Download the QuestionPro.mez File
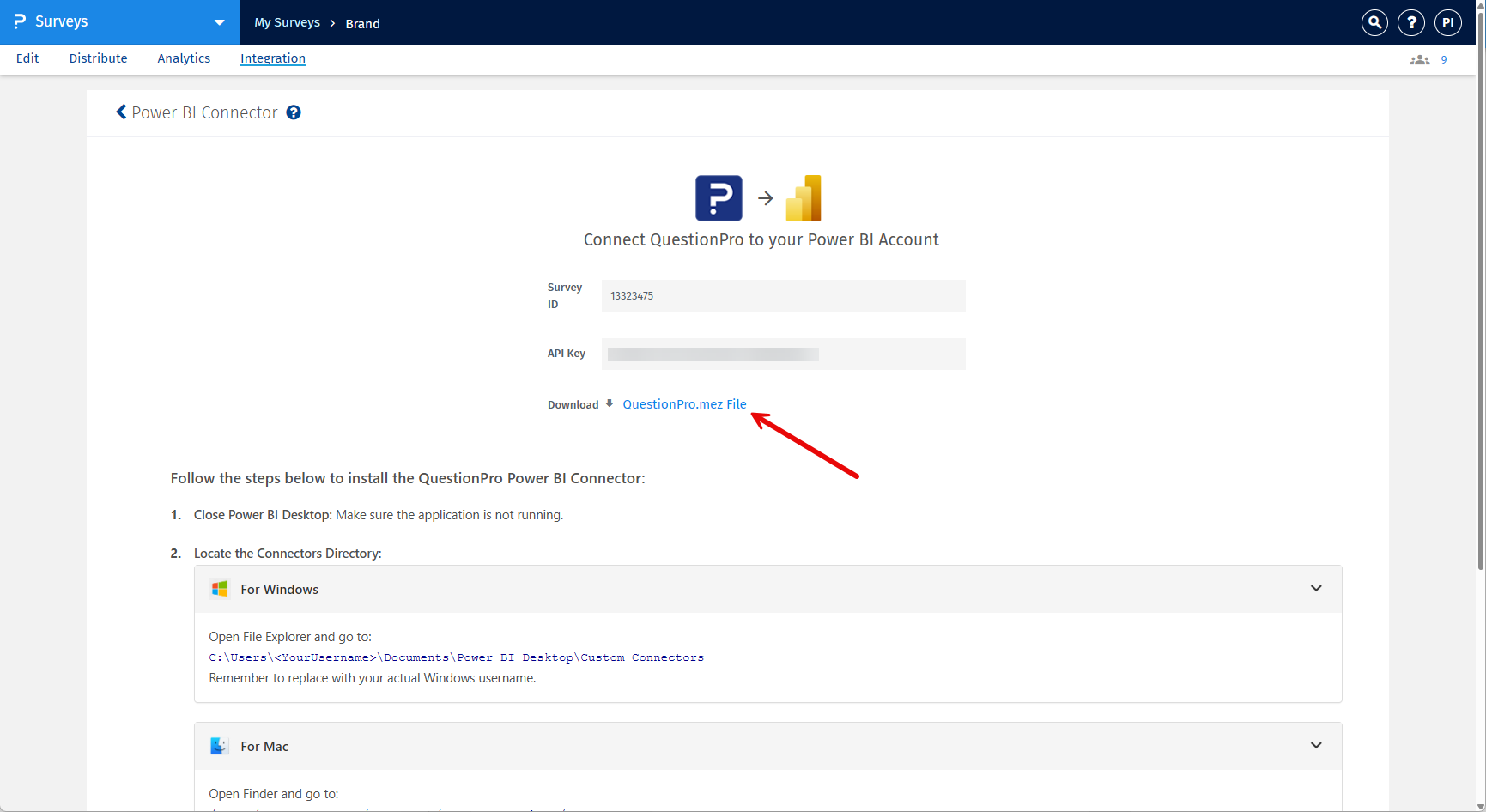Image resolution: width=1486 pixels, height=812 pixels. pos(684,404)
